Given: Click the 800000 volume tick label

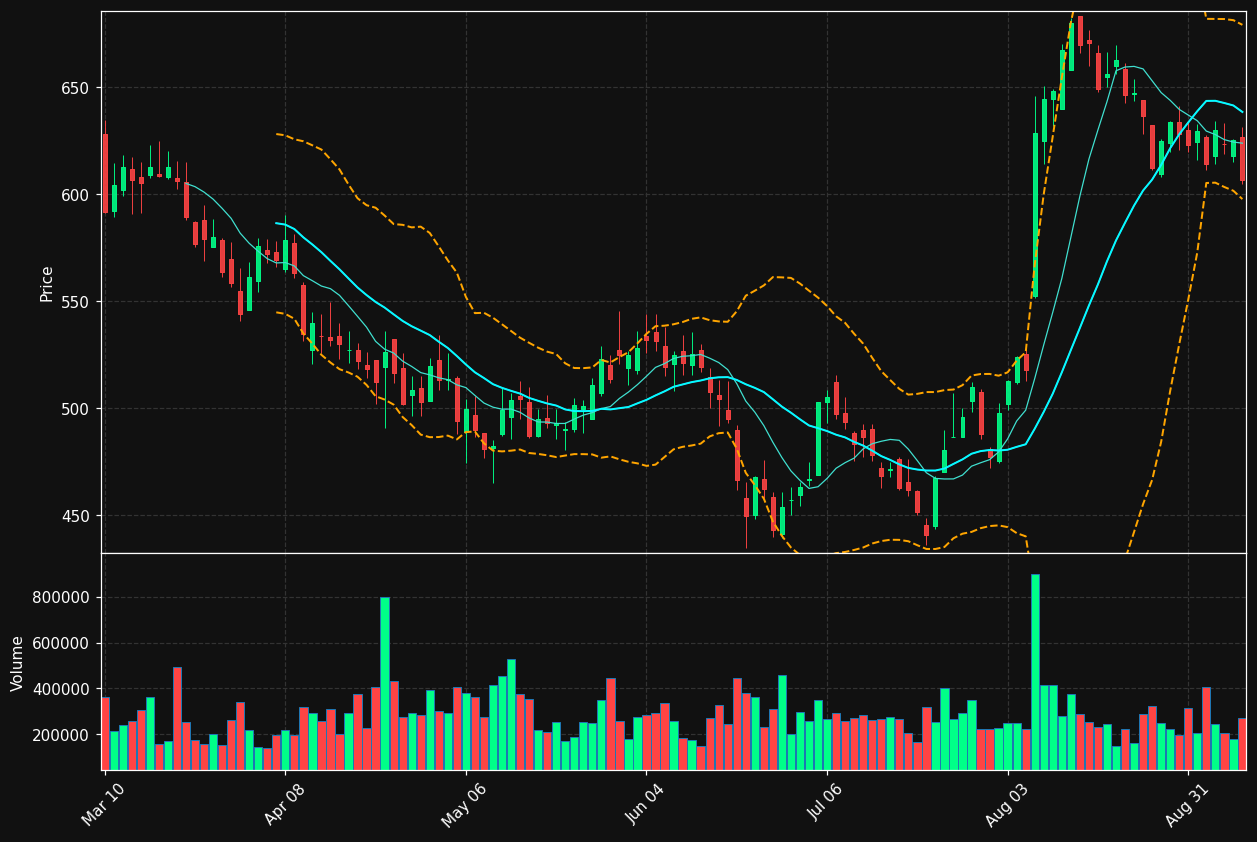Looking at the screenshot, I should click(x=62, y=598).
